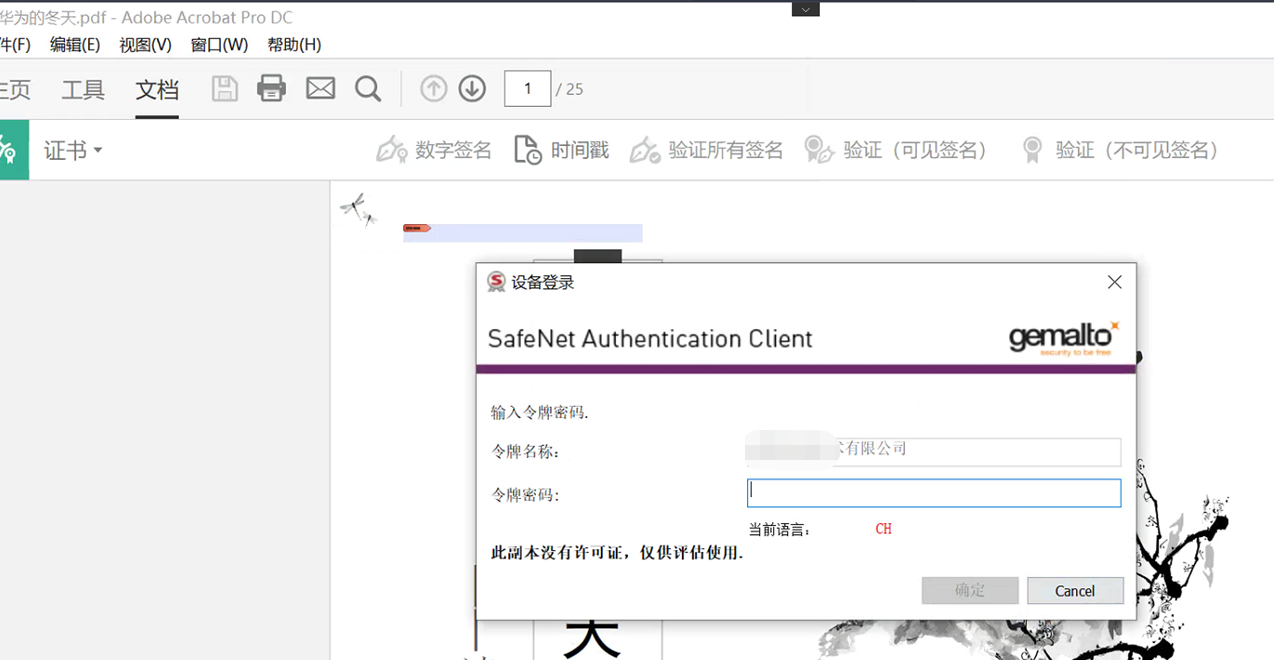The image size is (1274, 660).
Task: Open the 视图(V) menu
Action: 145,45
